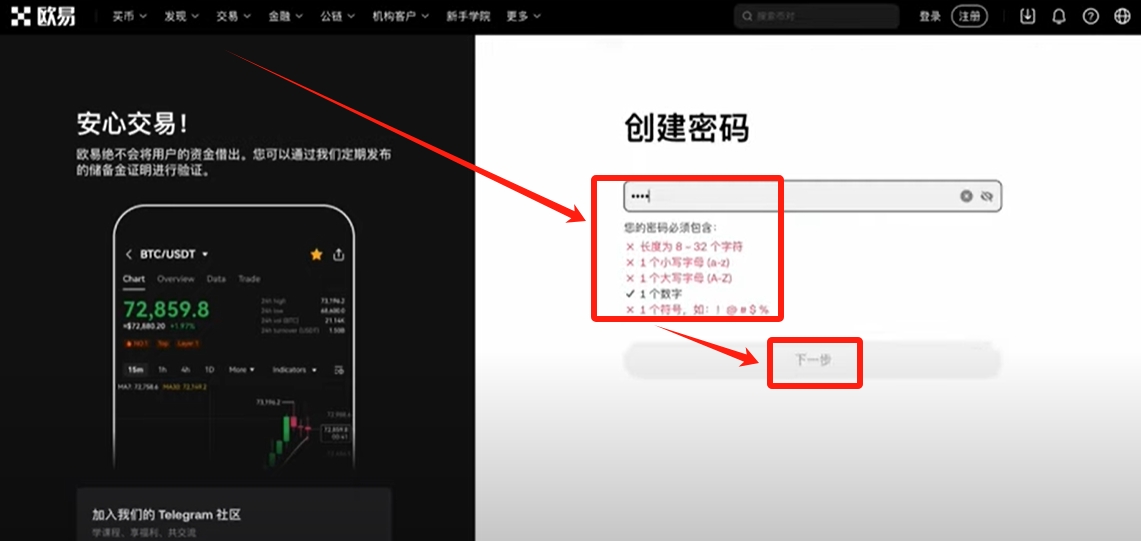Expand the 交易 dropdown menu
This screenshot has height=541, width=1141.
pyautogui.click(x=233, y=16)
